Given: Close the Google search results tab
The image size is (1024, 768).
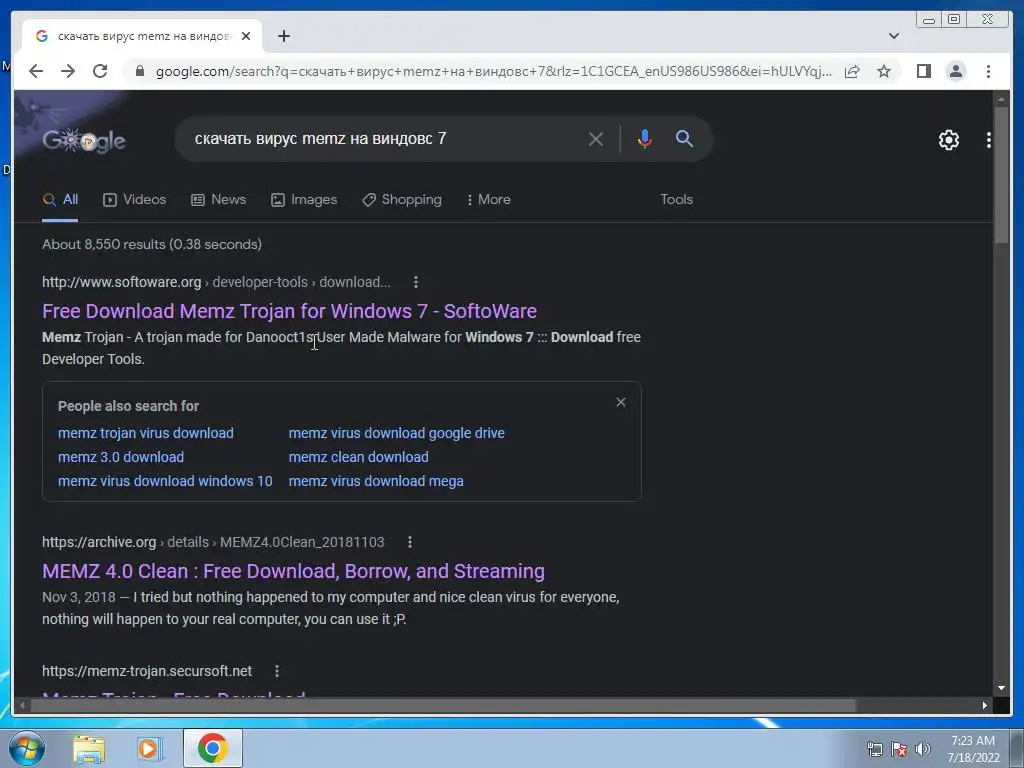Looking at the screenshot, I should 246,36.
